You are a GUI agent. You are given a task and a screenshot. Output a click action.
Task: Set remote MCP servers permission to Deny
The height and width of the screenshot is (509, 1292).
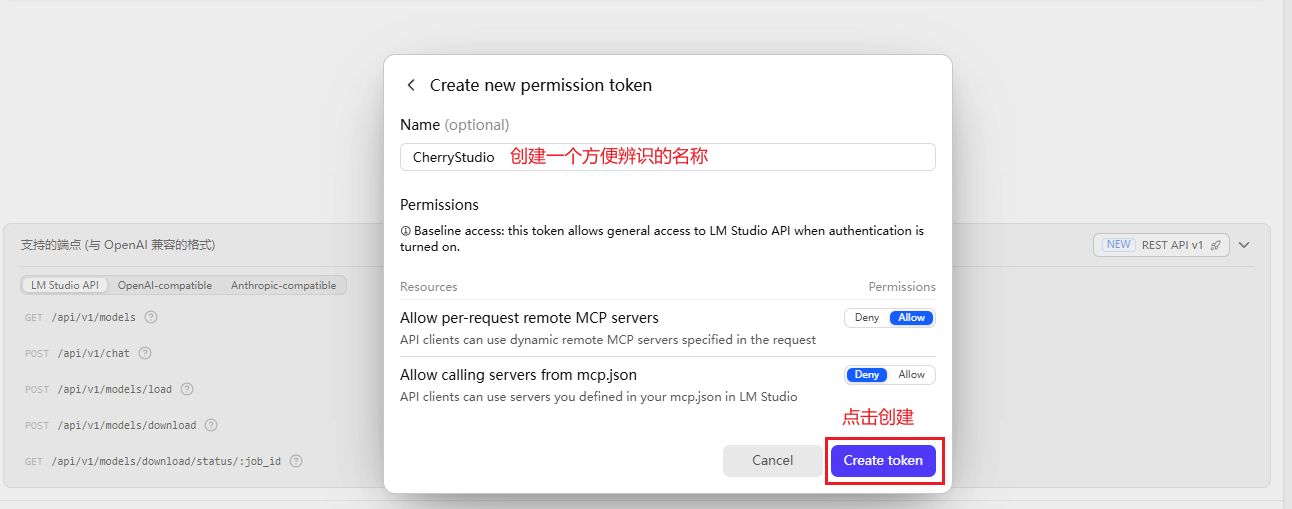(x=867, y=318)
